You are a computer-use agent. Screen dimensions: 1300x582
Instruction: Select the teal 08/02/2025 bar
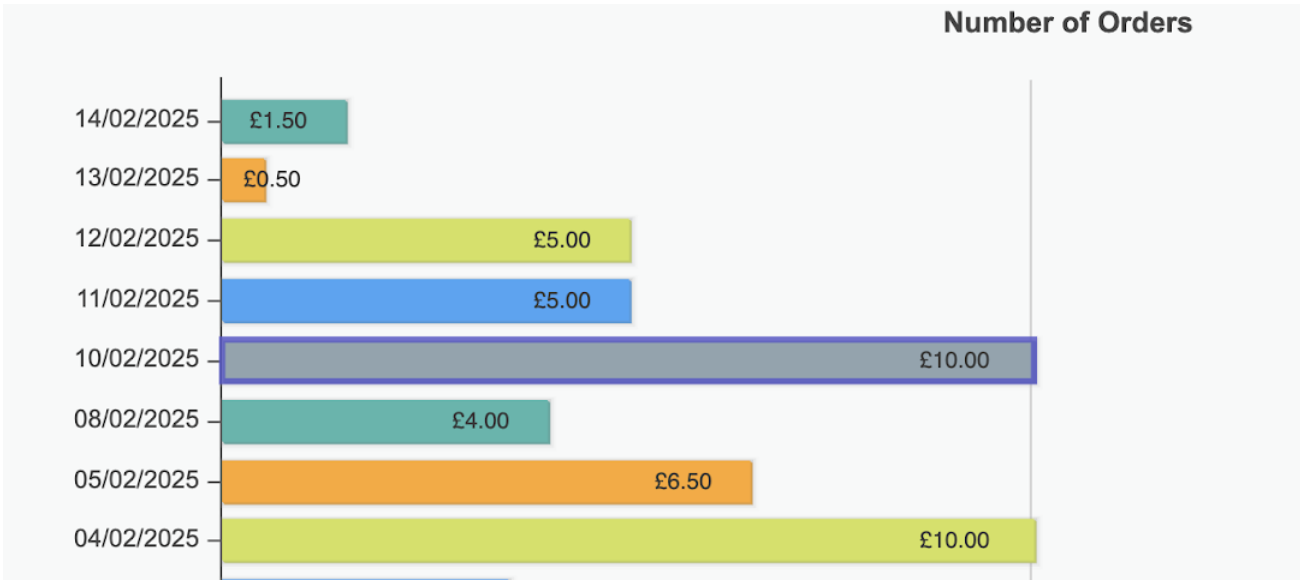pyautogui.click(x=386, y=421)
